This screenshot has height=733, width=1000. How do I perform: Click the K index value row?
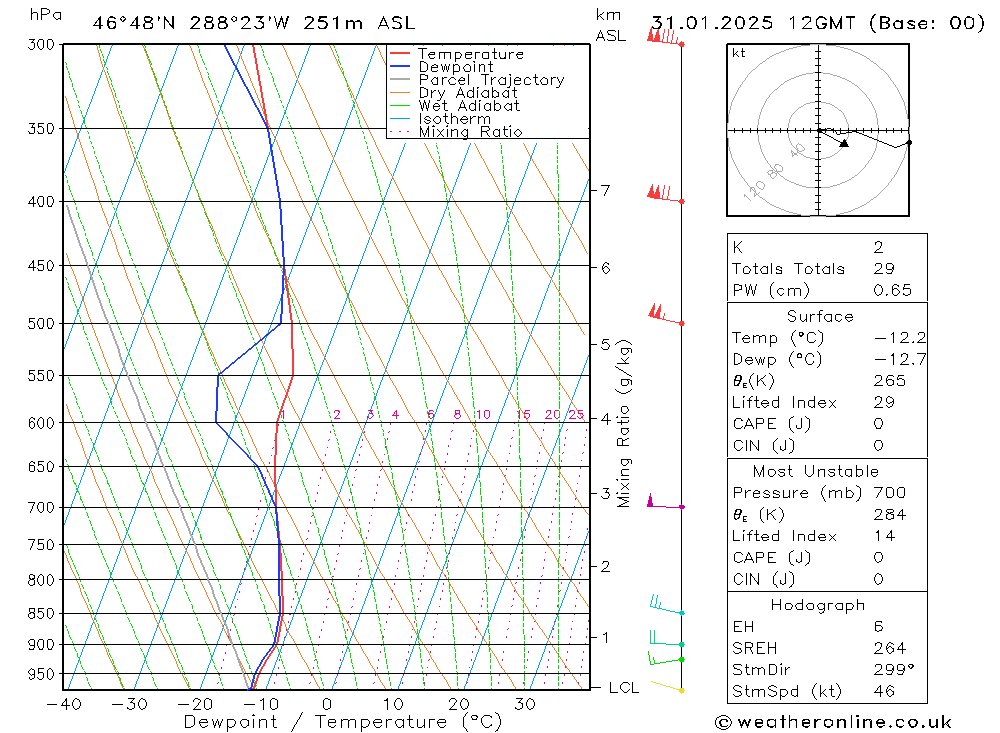tap(827, 247)
